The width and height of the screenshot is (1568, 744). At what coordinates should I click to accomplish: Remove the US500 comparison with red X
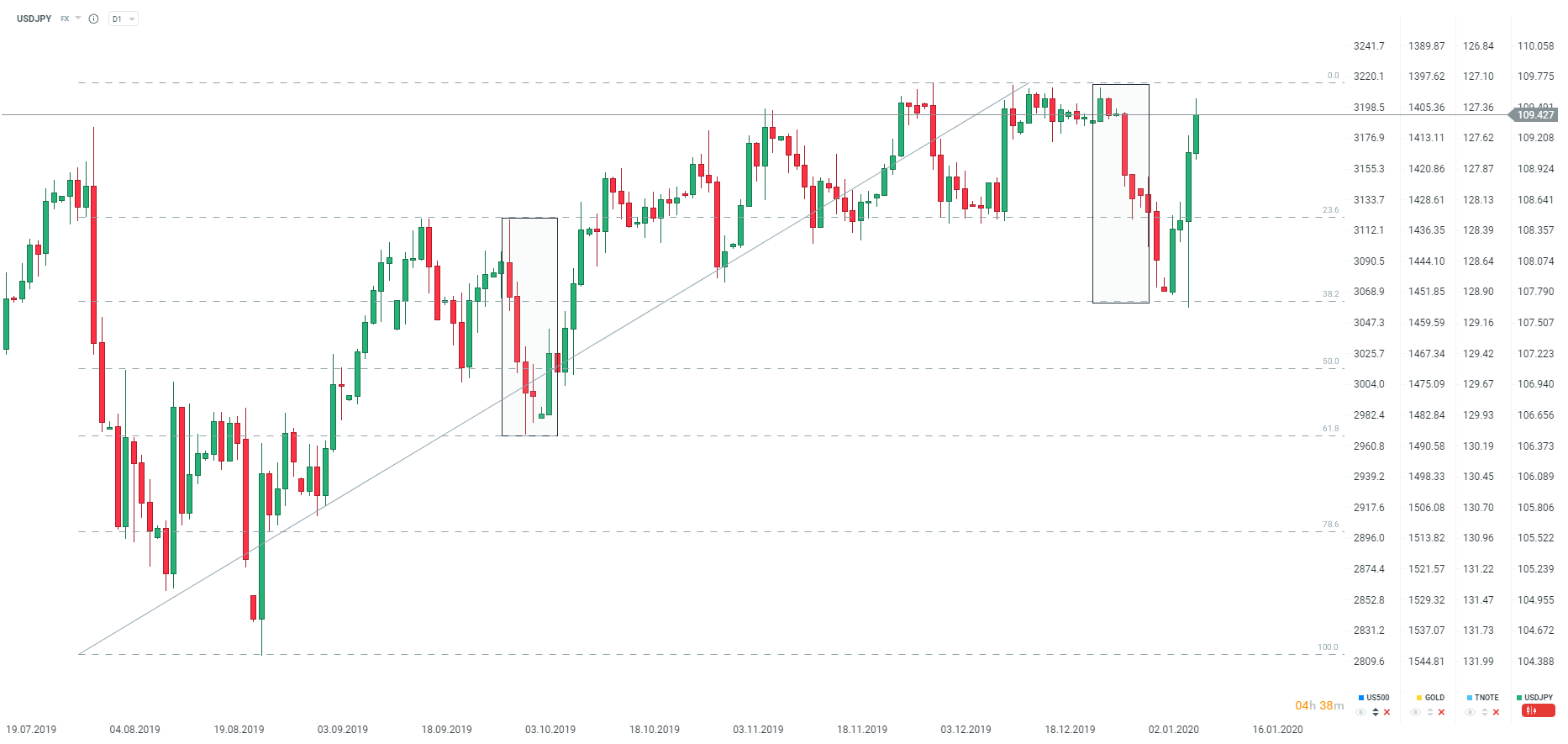click(x=1386, y=712)
